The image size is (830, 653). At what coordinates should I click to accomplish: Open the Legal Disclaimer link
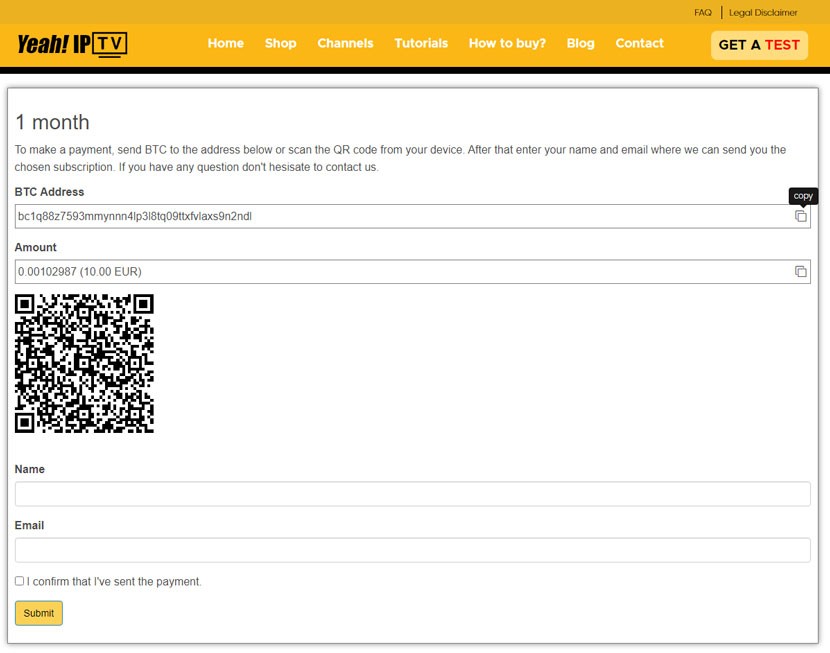coord(763,13)
